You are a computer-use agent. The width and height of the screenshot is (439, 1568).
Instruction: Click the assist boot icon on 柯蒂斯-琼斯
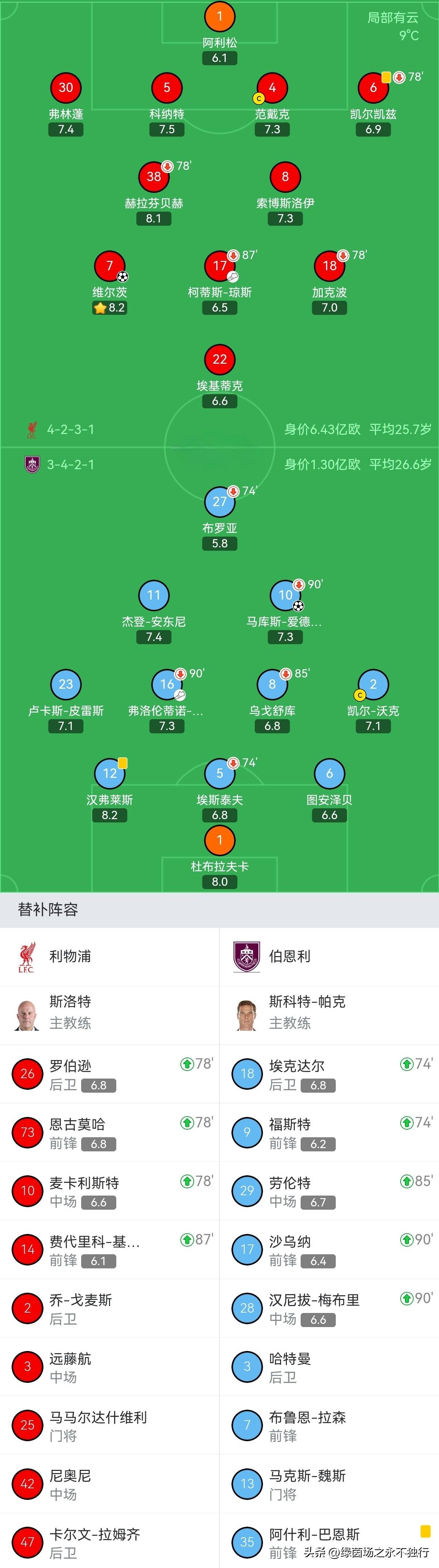pos(233,277)
